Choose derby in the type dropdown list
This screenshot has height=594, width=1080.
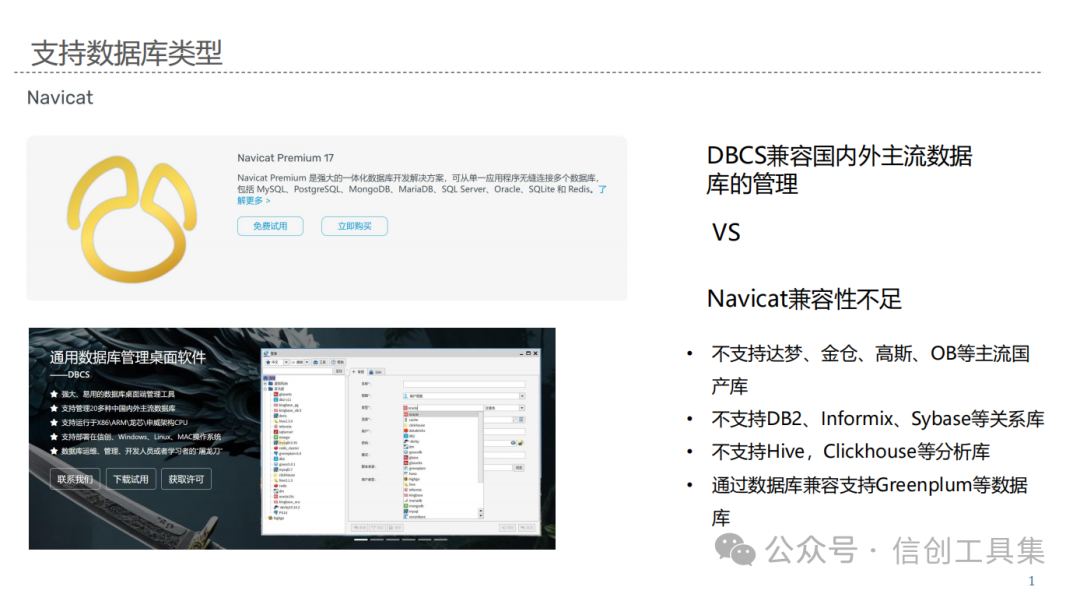tap(441, 442)
